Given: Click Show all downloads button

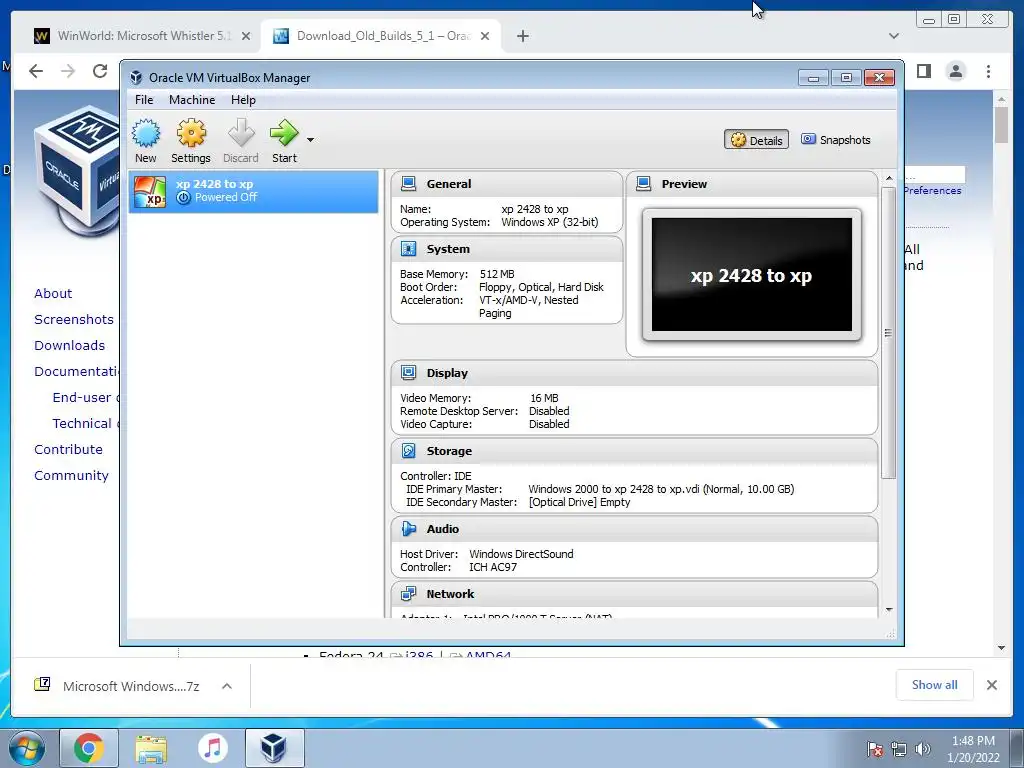Looking at the screenshot, I should tap(935, 684).
